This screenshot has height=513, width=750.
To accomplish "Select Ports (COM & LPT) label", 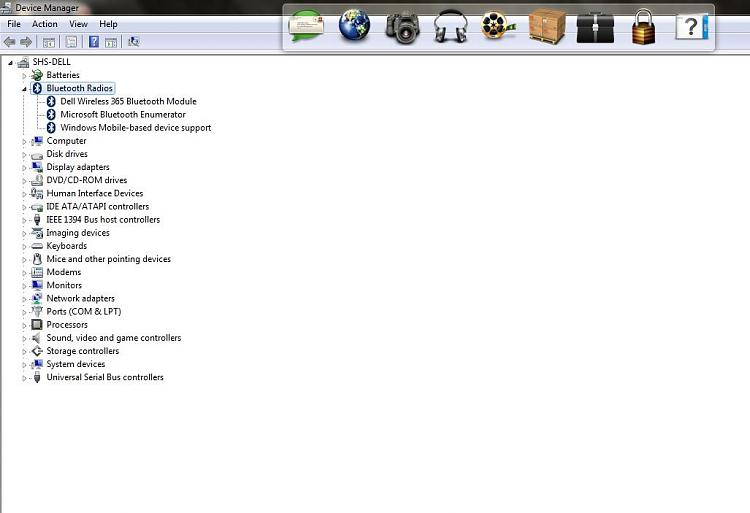I will pyautogui.click(x=84, y=311).
